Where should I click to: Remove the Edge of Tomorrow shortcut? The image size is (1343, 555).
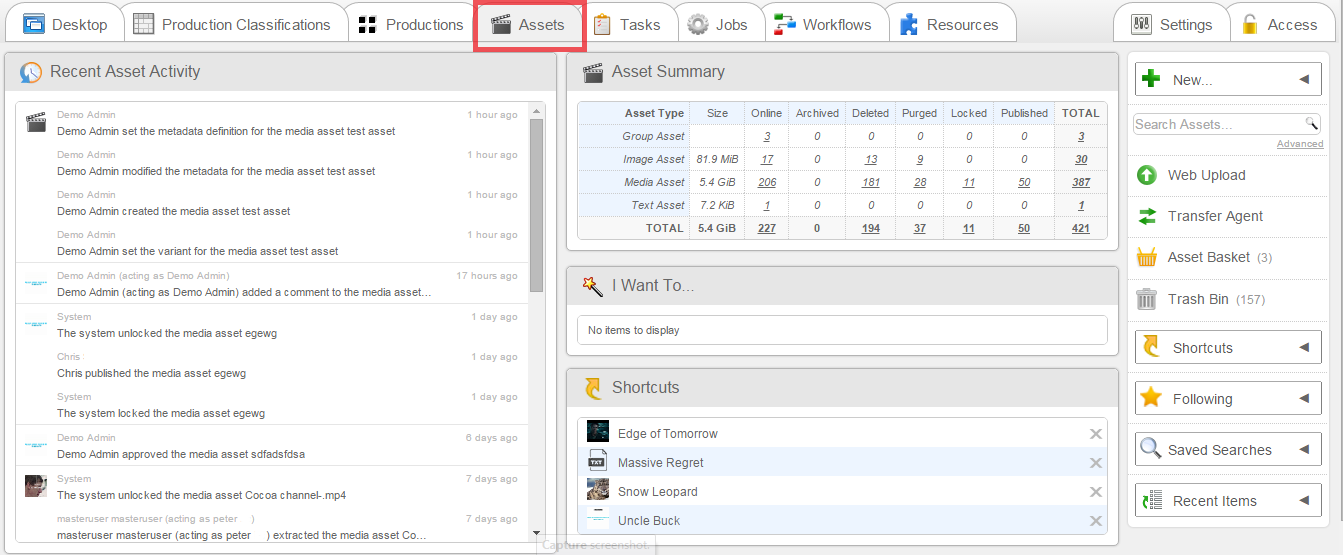pyautogui.click(x=1095, y=434)
